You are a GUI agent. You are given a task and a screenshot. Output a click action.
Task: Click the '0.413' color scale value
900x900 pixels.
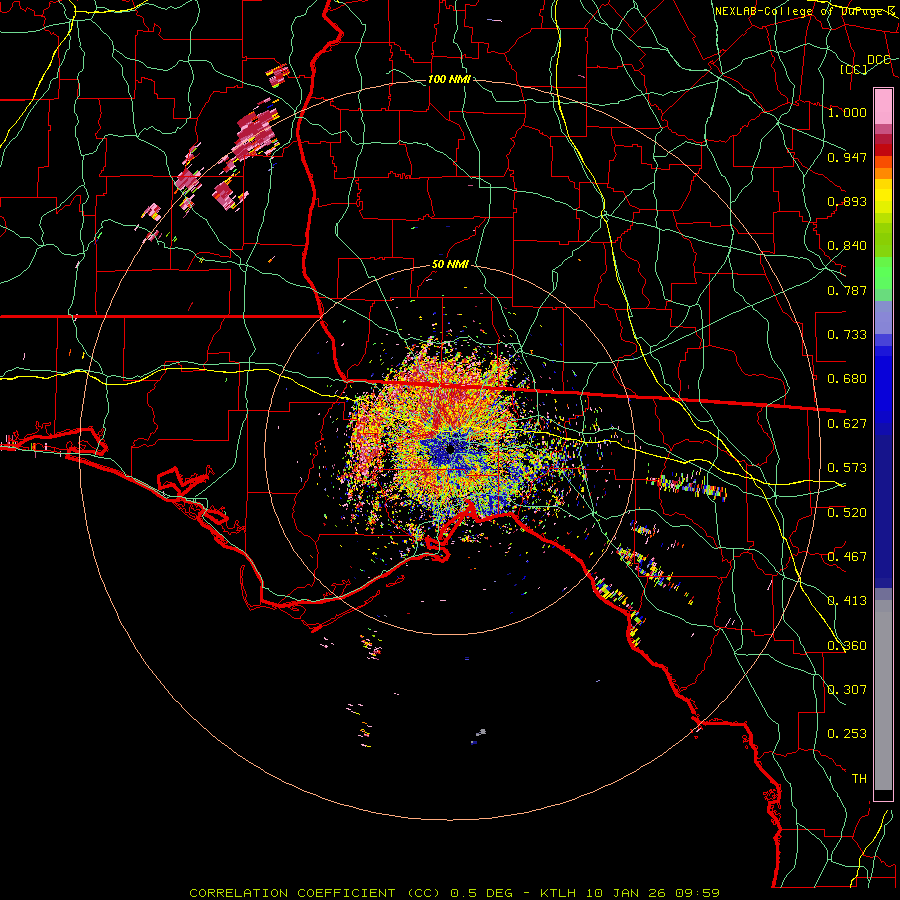847,601
